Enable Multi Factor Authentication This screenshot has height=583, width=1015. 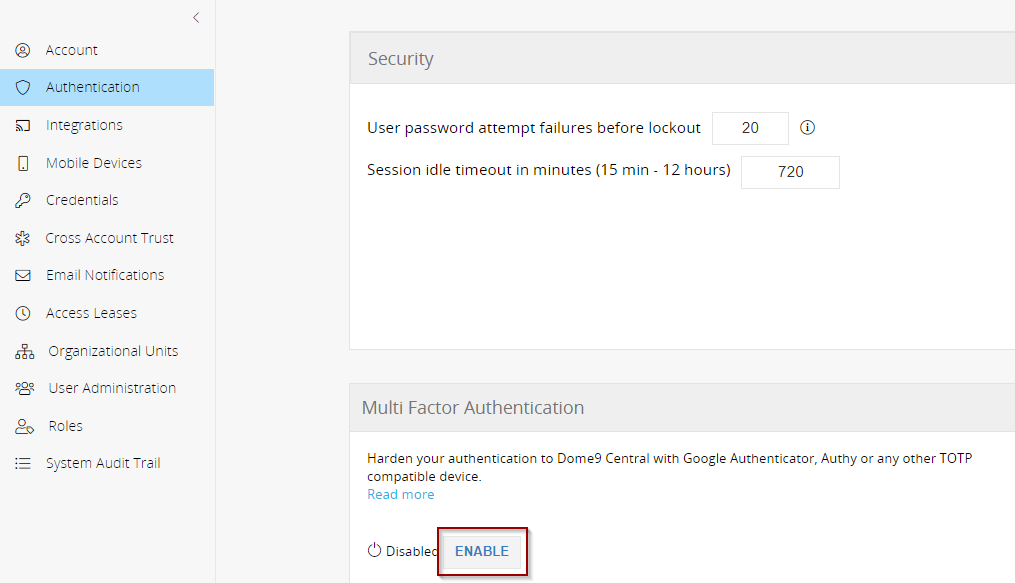pos(482,551)
